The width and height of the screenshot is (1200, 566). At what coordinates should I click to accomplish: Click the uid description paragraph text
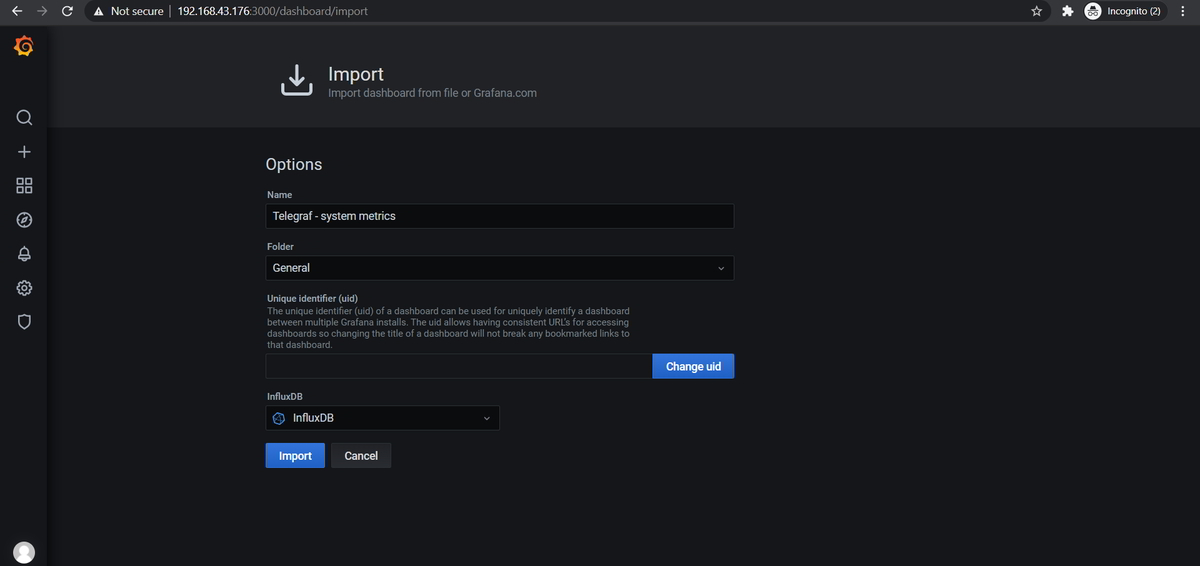coord(448,328)
